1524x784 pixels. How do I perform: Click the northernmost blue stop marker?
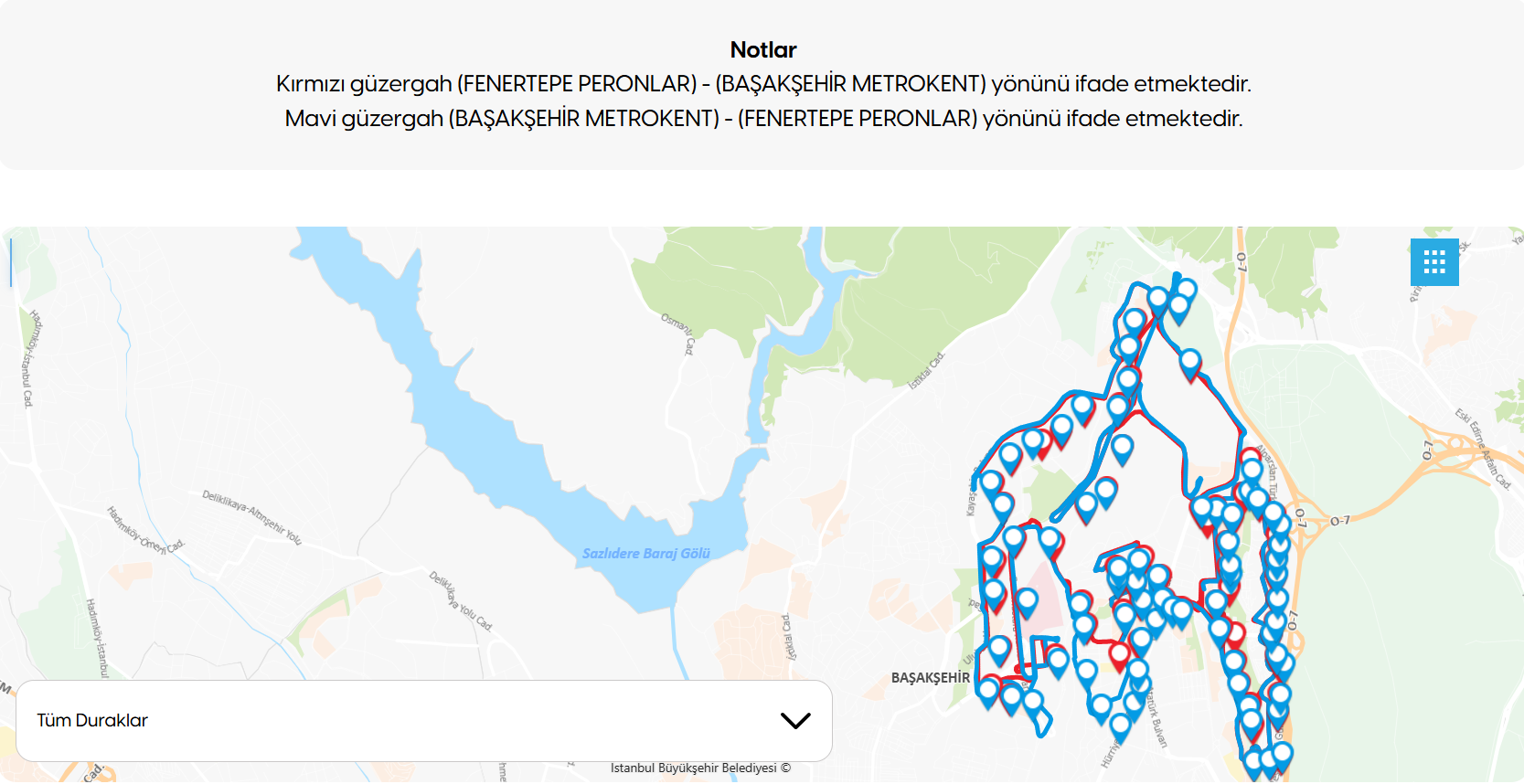(x=1186, y=291)
